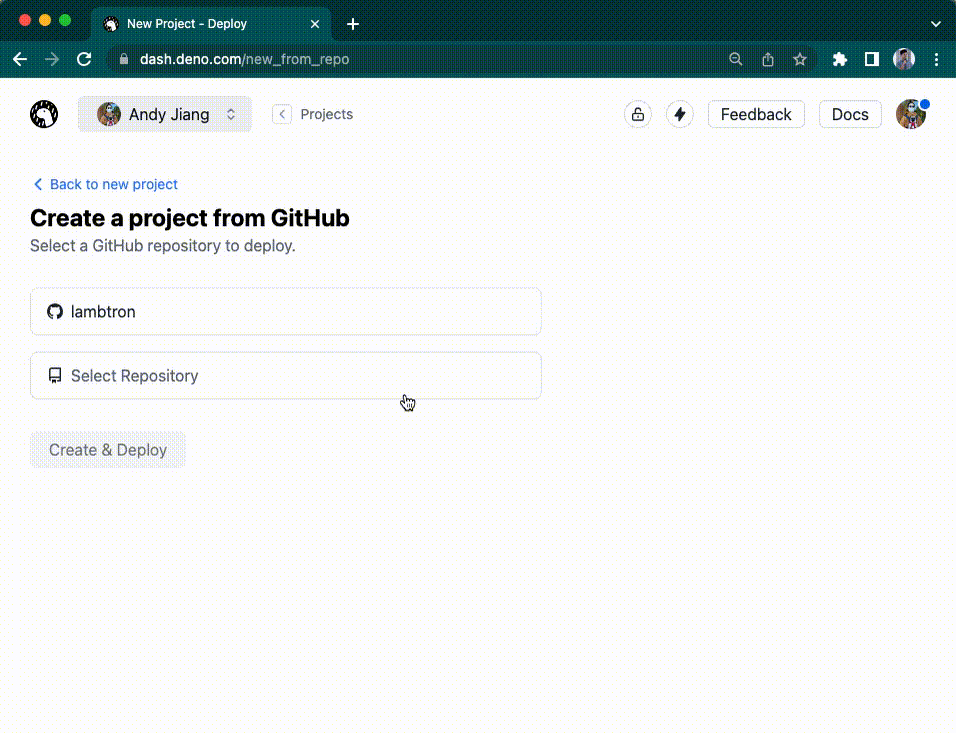Open the Andy Jiang account switcher
Screen dimensions: 956x733
[165, 114]
